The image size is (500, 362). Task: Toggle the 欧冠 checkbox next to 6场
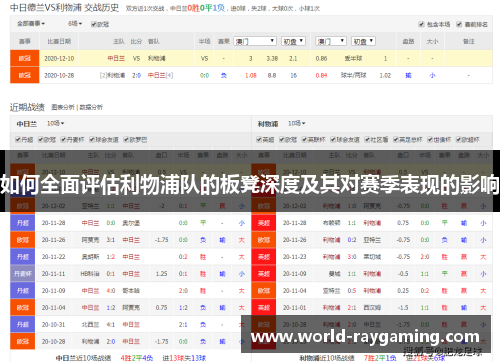point(94,24)
